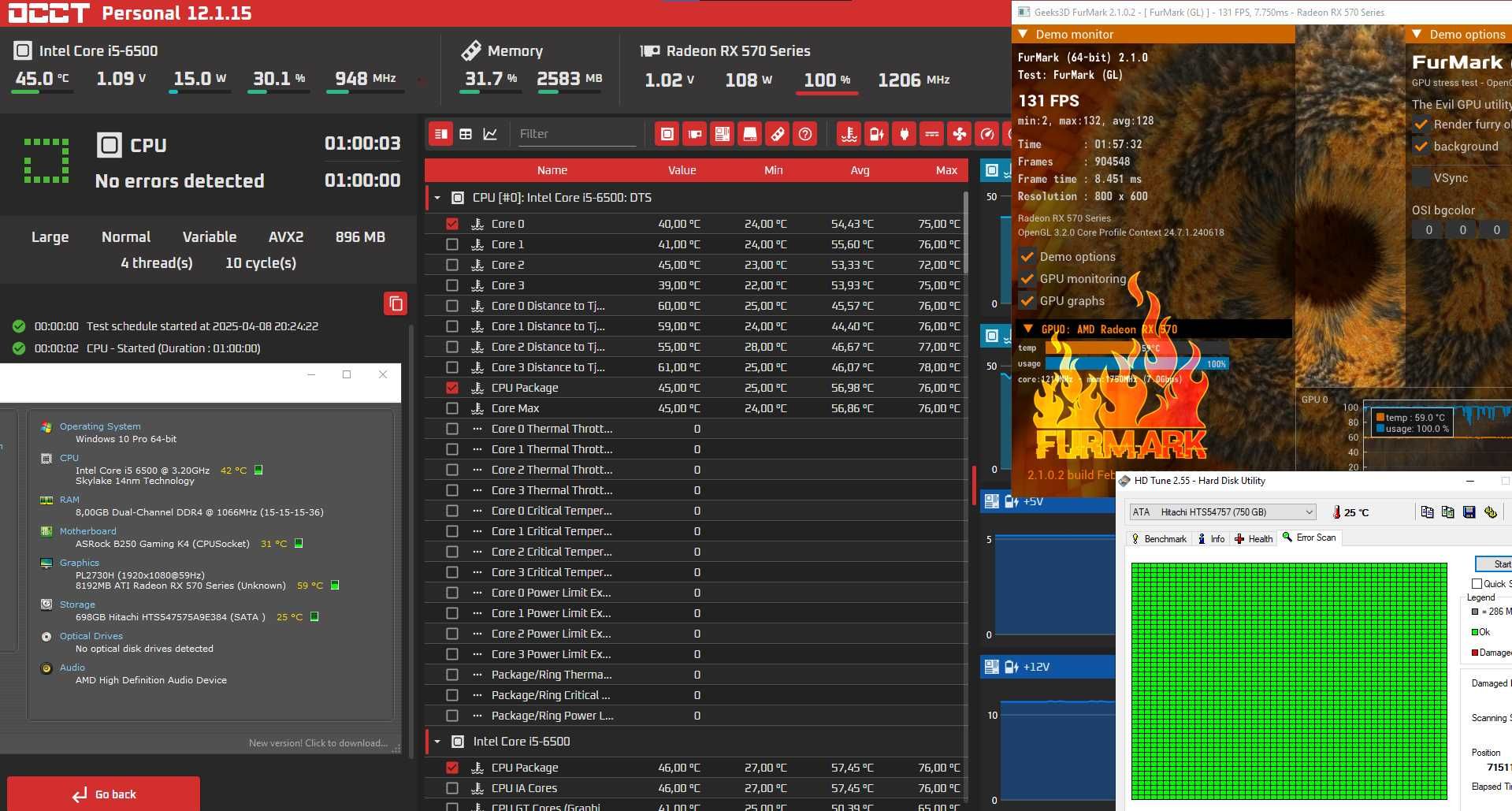Click New version download link in Speccy

tap(318, 743)
